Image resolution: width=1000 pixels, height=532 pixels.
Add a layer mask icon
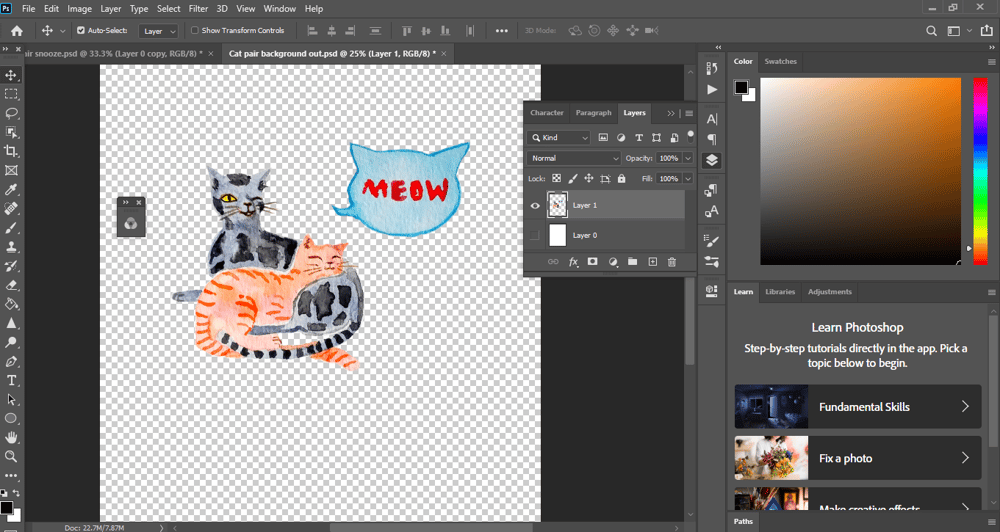pos(592,262)
